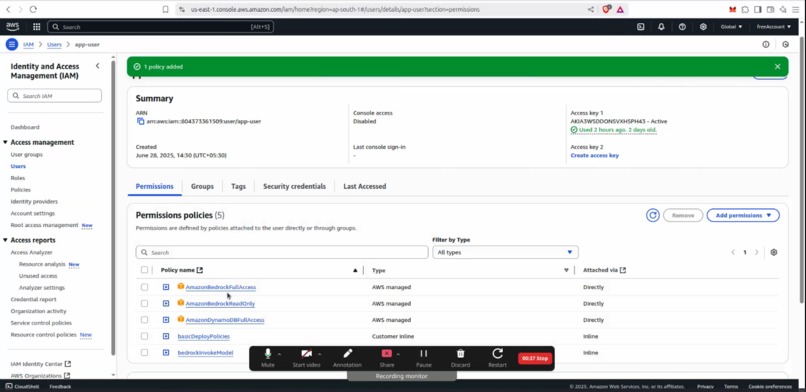
Task: Expand the AmazonBedrockReadOnly policy details
Action: point(166,304)
